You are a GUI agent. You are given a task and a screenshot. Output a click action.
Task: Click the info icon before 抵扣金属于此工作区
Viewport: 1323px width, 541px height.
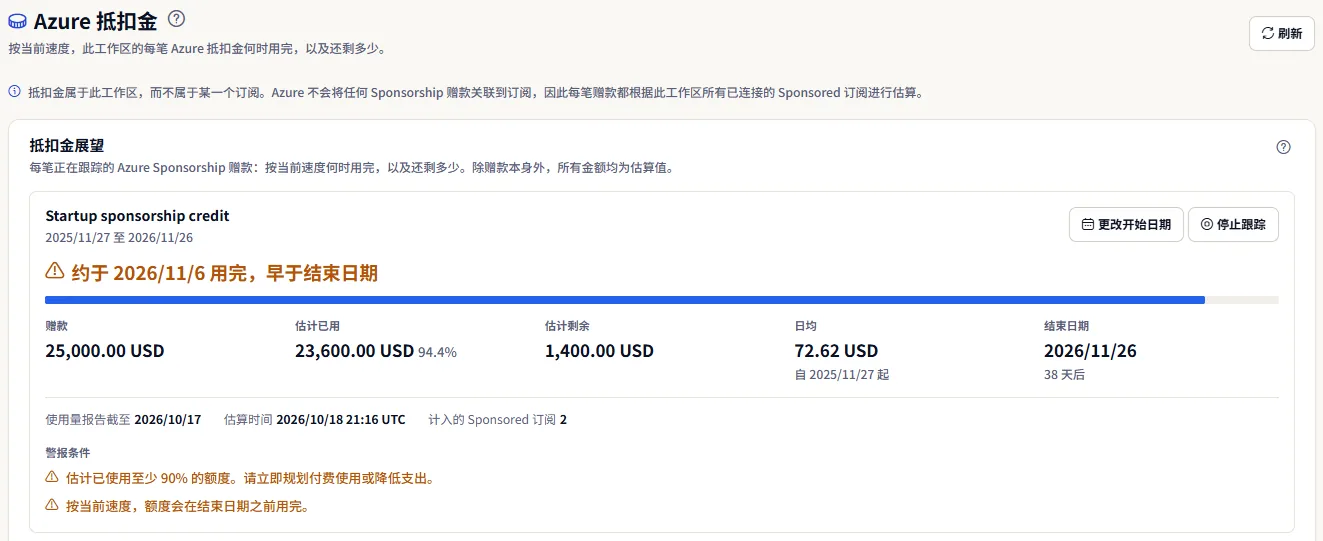coord(15,91)
